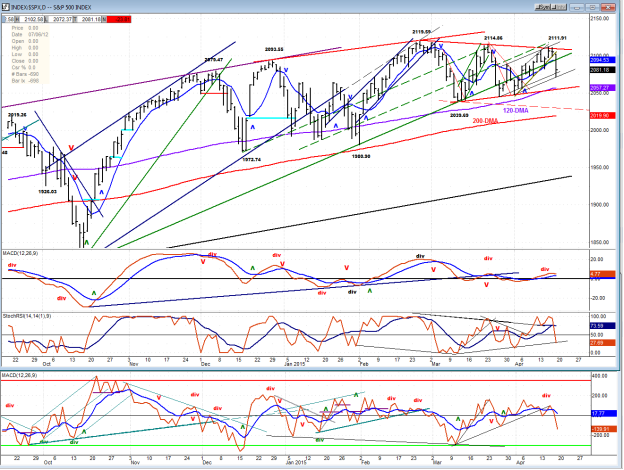The height and width of the screenshot is (470, 624).
Task: Click the chart window icon in title bar
Action: [x=6, y=7]
